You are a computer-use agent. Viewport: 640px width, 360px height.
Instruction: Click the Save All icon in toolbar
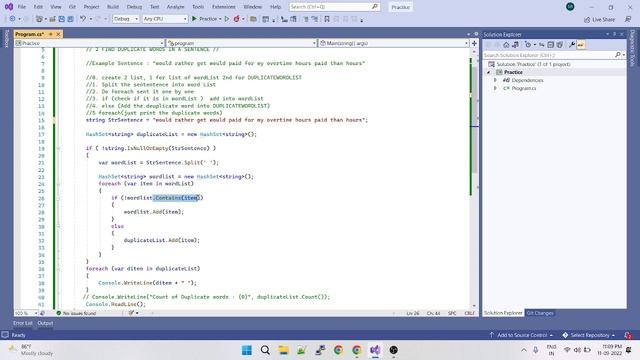pos(71,19)
